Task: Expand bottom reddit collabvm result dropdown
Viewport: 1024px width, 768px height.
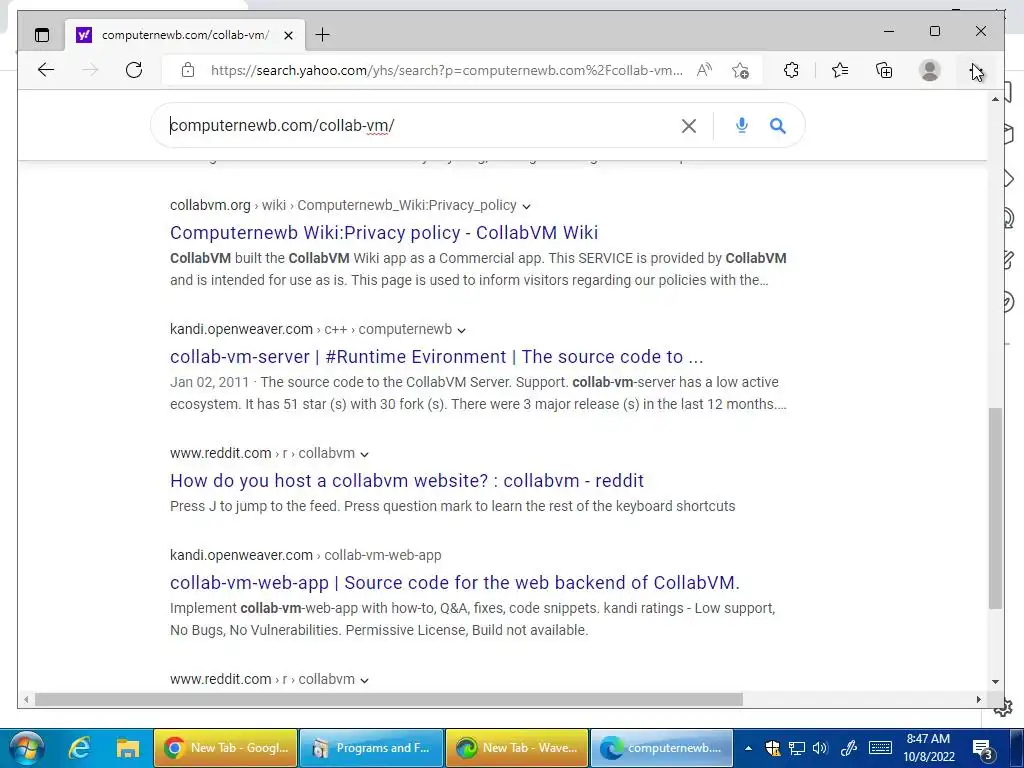Action: [x=364, y=680]
